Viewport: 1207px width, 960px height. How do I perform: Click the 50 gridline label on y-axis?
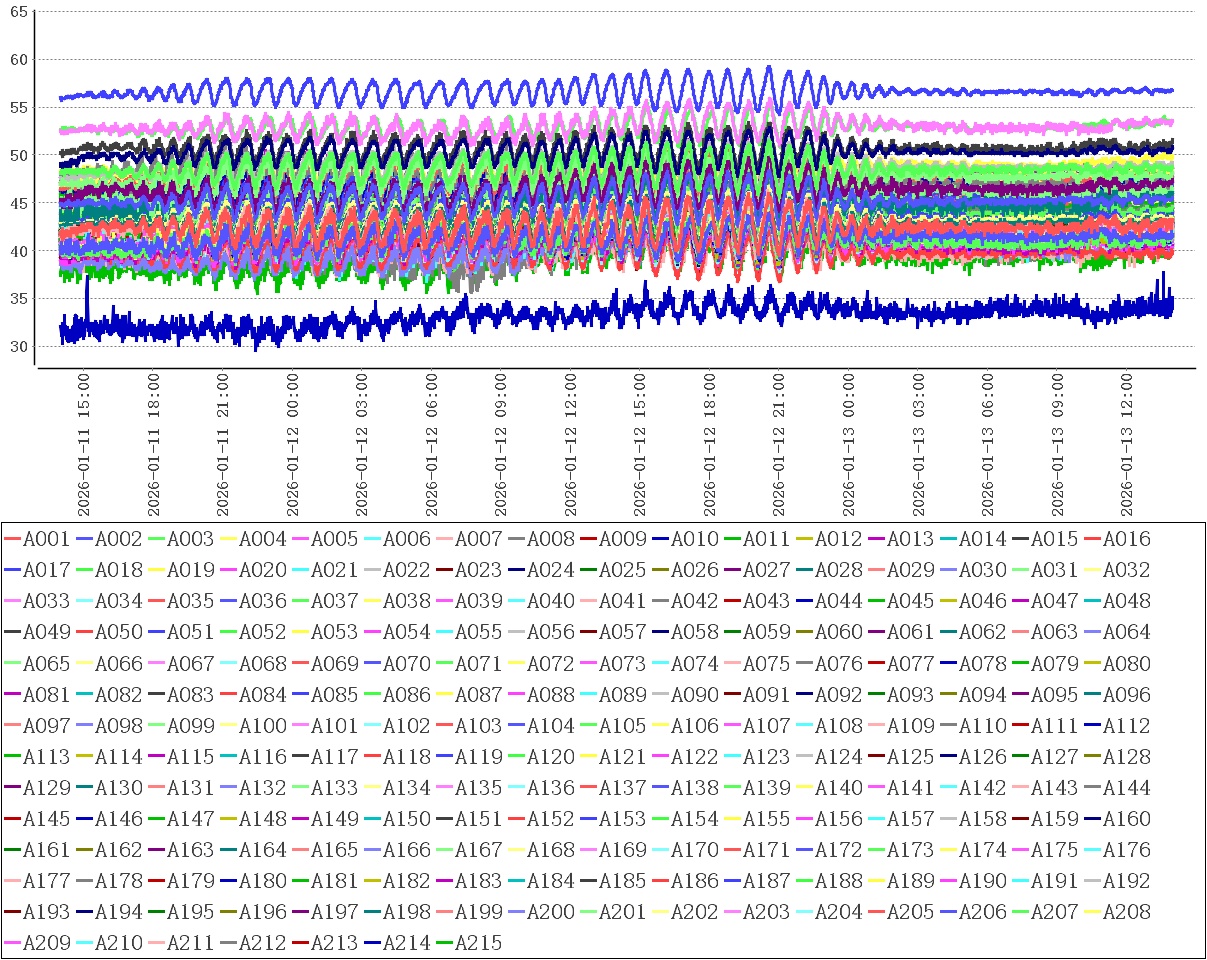coord(18,155)
